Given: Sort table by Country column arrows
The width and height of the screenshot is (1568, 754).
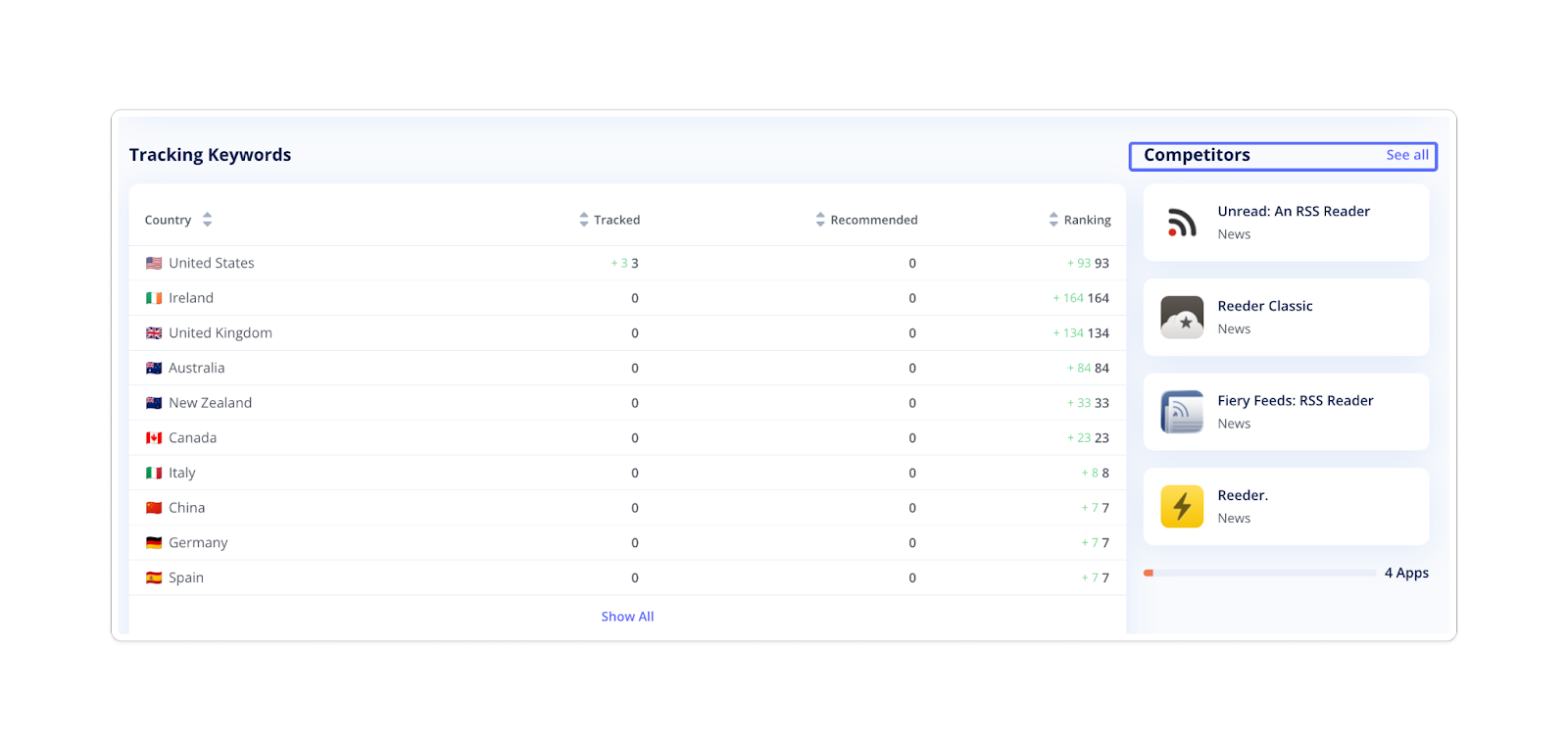Looking at the screenshot, I should (x=207, y=220).
